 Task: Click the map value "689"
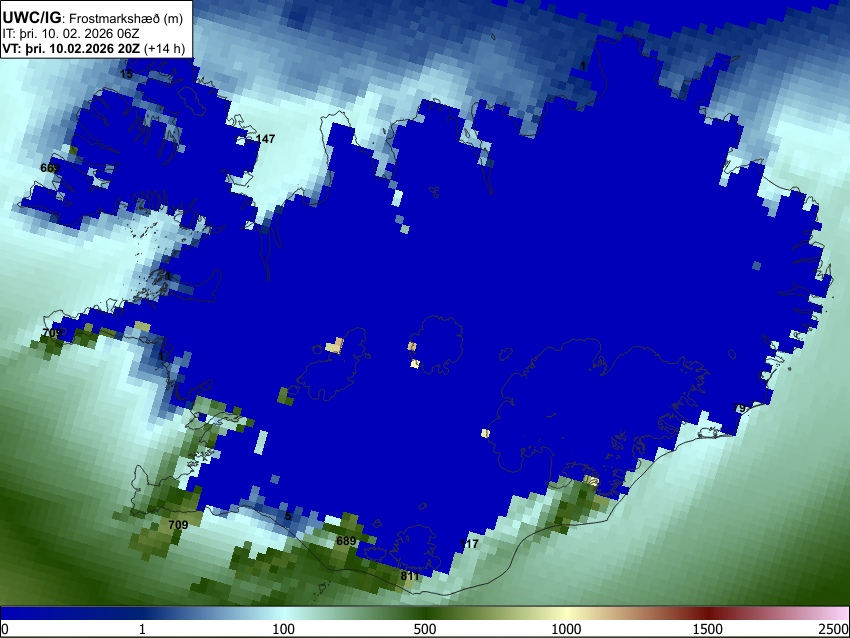pyautogui.click(x=346, y=541)
